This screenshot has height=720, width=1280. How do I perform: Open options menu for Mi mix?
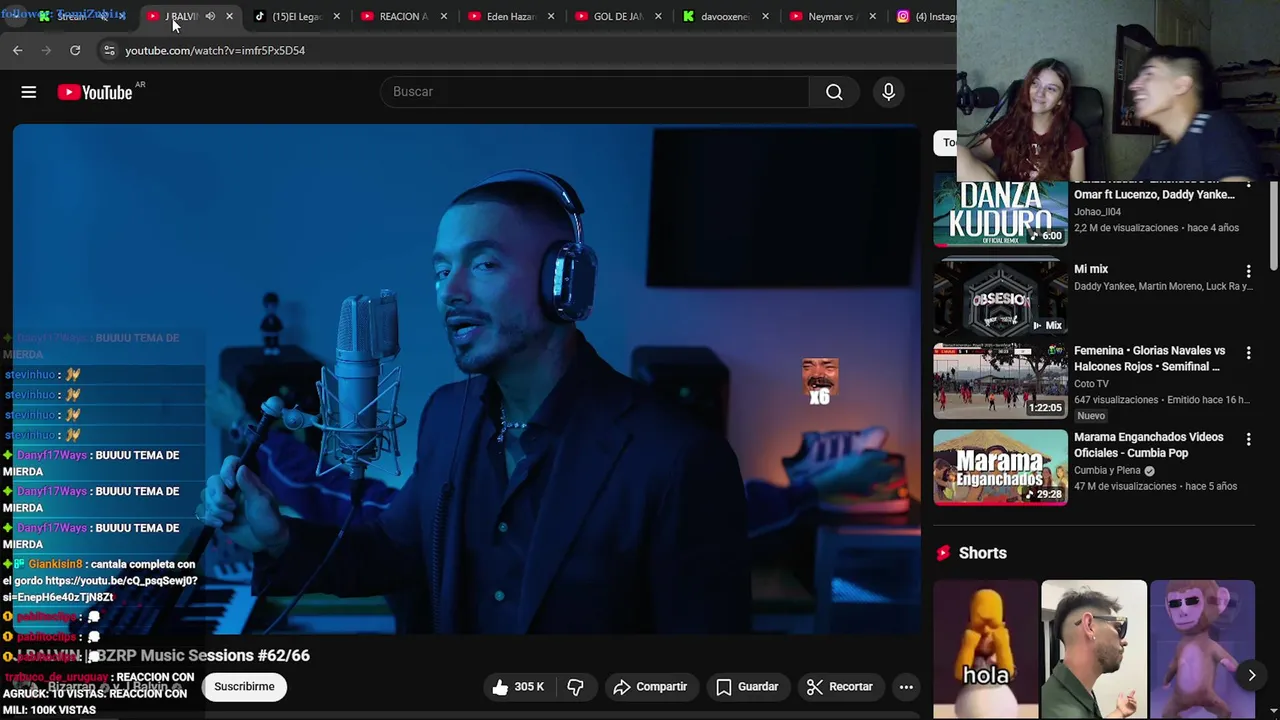[x=1248, y=271]
